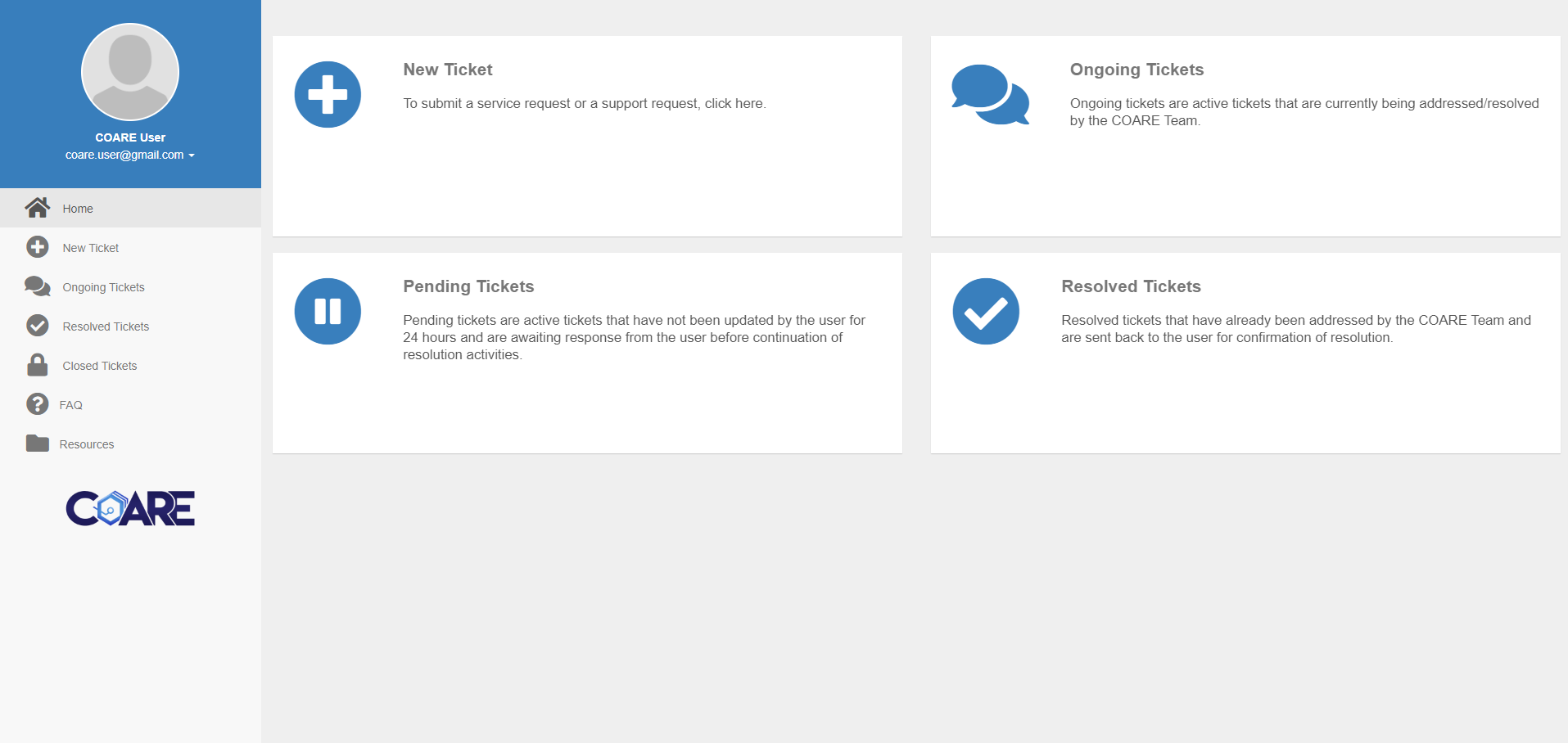Click the Resolved Tickets card heading
The height and width of the screenshot is (743, 1568).
click(x=1131, y=286)
